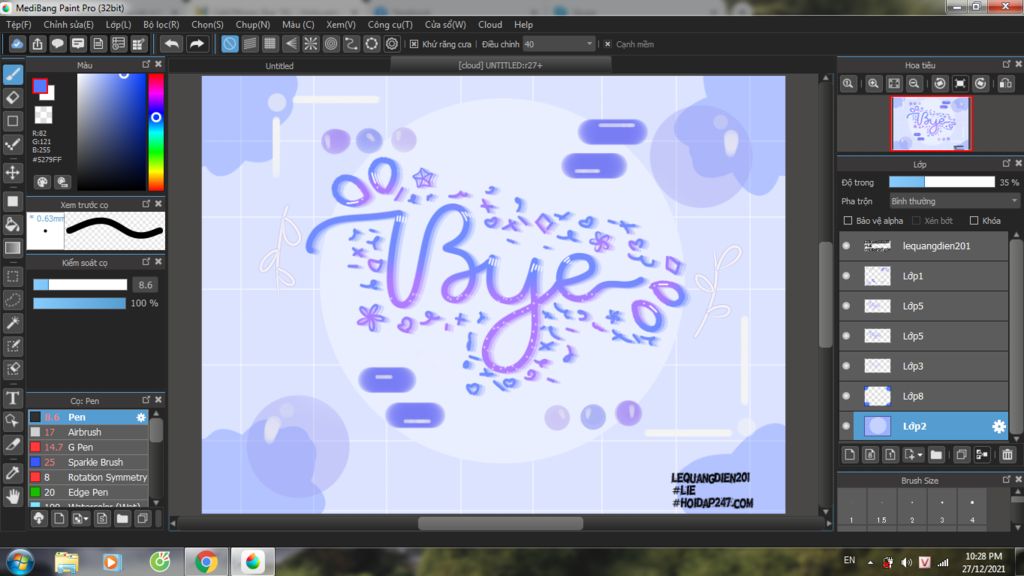Toggle the Khử răng cưa checkbox
The width and height of the screenshot is (1024, 576).
tap(414, 44)
